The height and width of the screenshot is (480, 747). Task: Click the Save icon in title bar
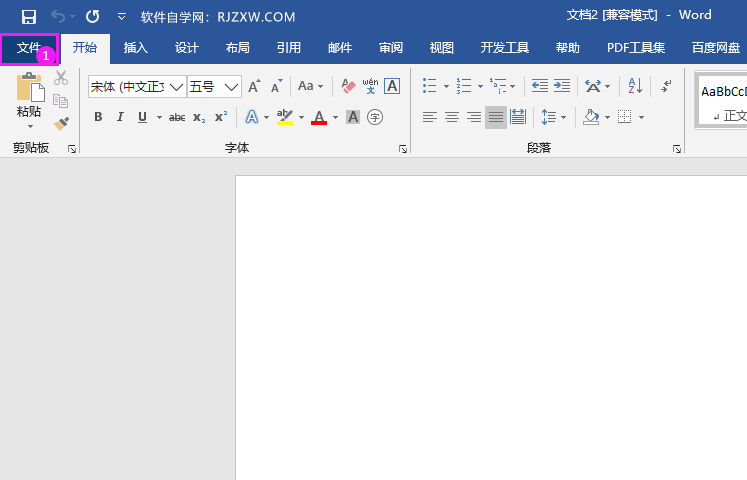coord(29,17)
